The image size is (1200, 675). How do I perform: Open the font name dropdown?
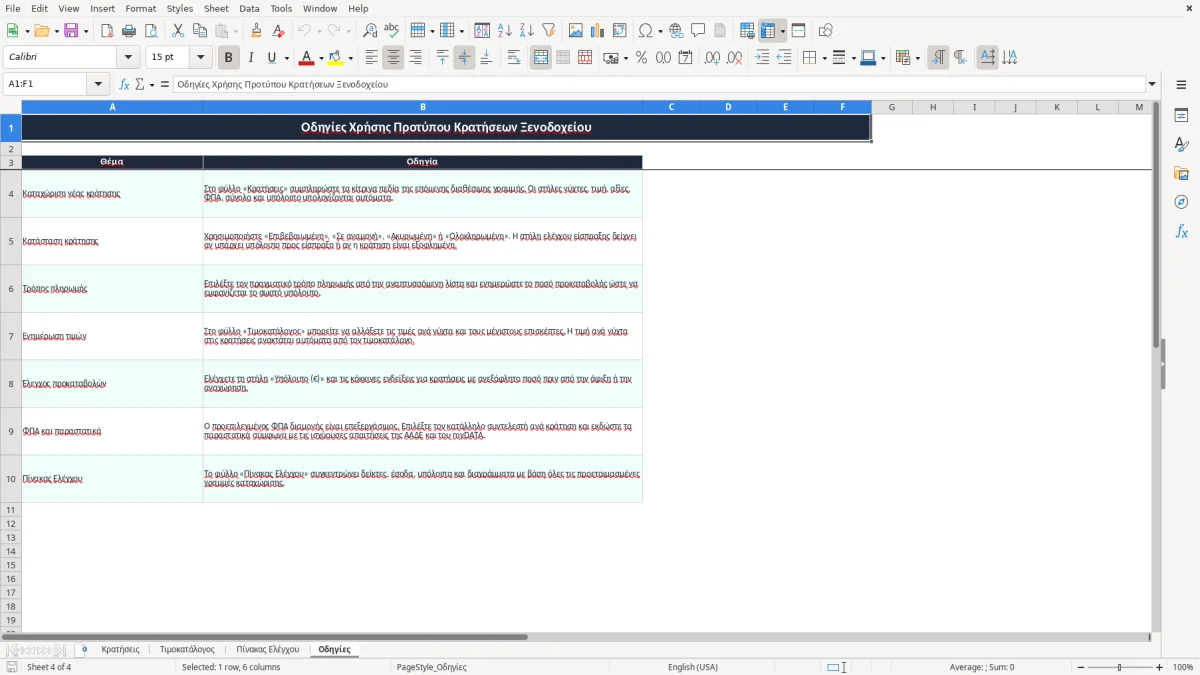coord(127,58)
